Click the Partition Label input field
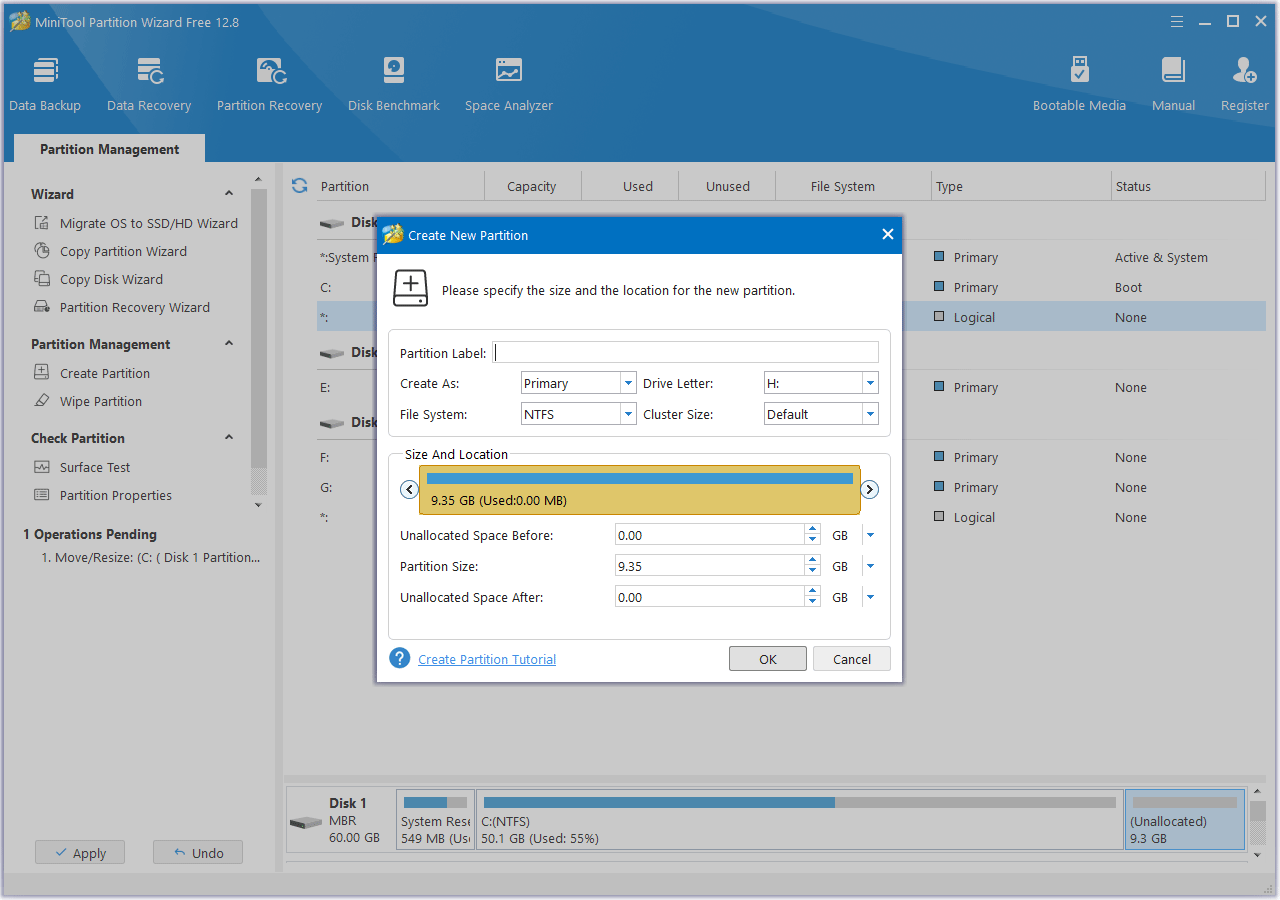This screenshot has height=900, width=1280. click(x=686, y=352)
